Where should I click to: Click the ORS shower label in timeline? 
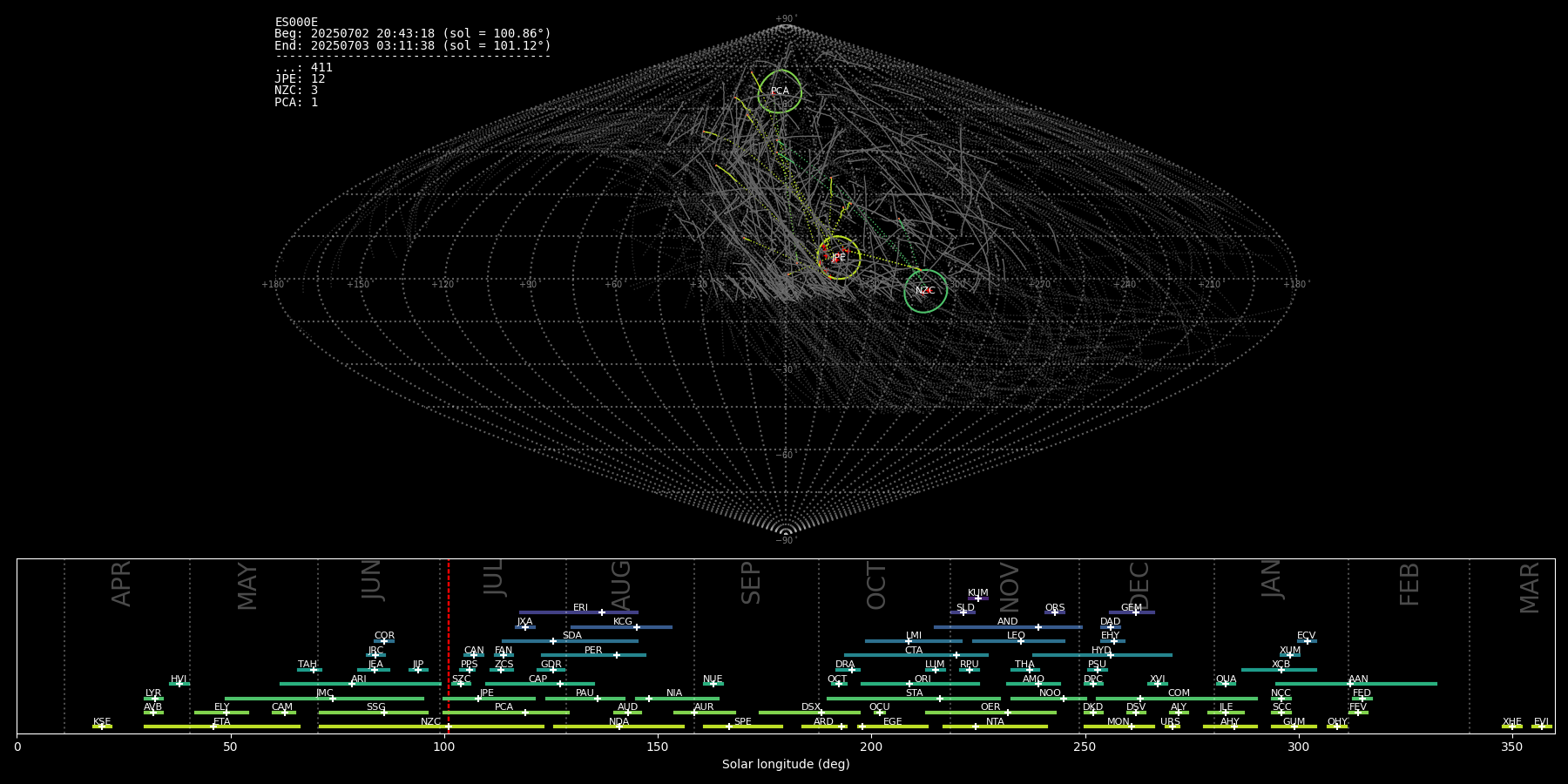[x=1055, y=608]
